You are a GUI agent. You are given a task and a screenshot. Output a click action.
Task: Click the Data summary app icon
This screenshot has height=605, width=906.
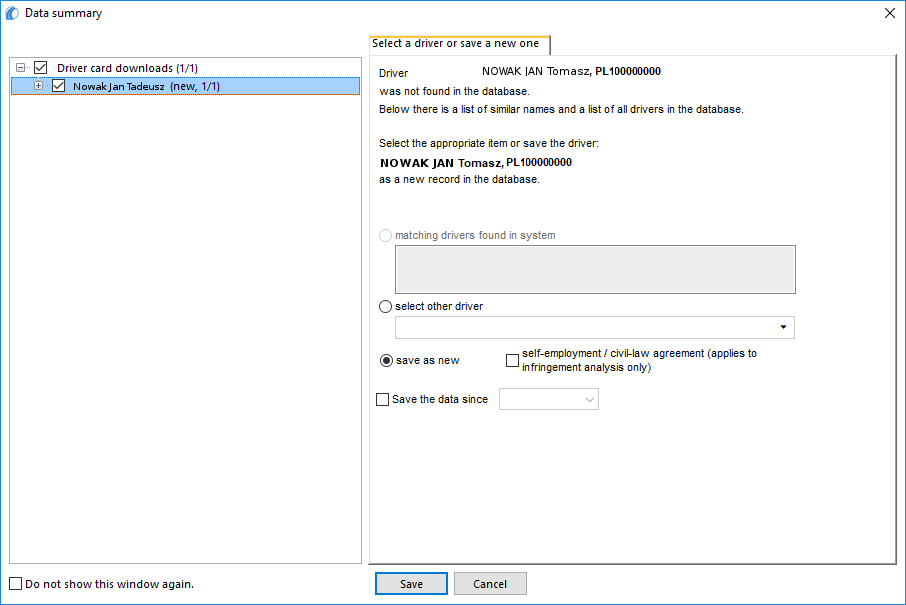point(12,13)
